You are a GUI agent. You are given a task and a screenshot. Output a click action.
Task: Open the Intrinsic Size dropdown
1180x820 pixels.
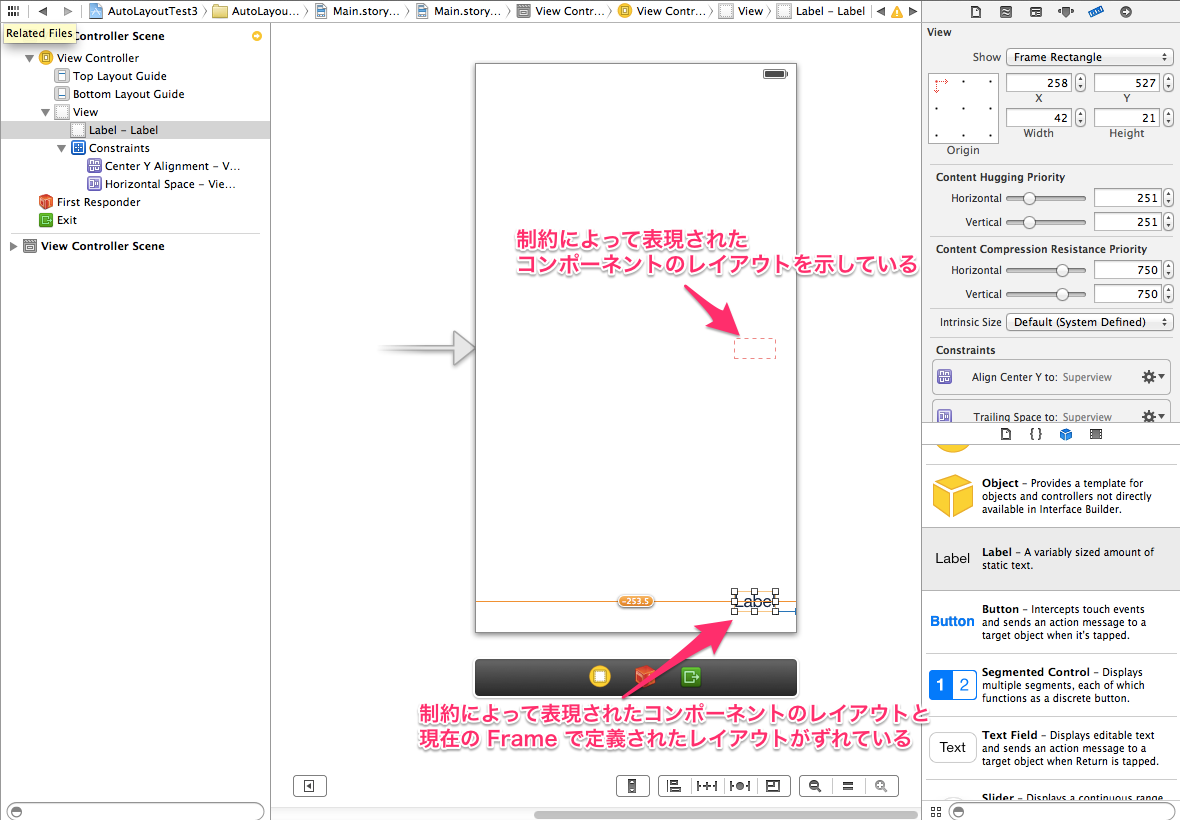tap(1089, 322)
